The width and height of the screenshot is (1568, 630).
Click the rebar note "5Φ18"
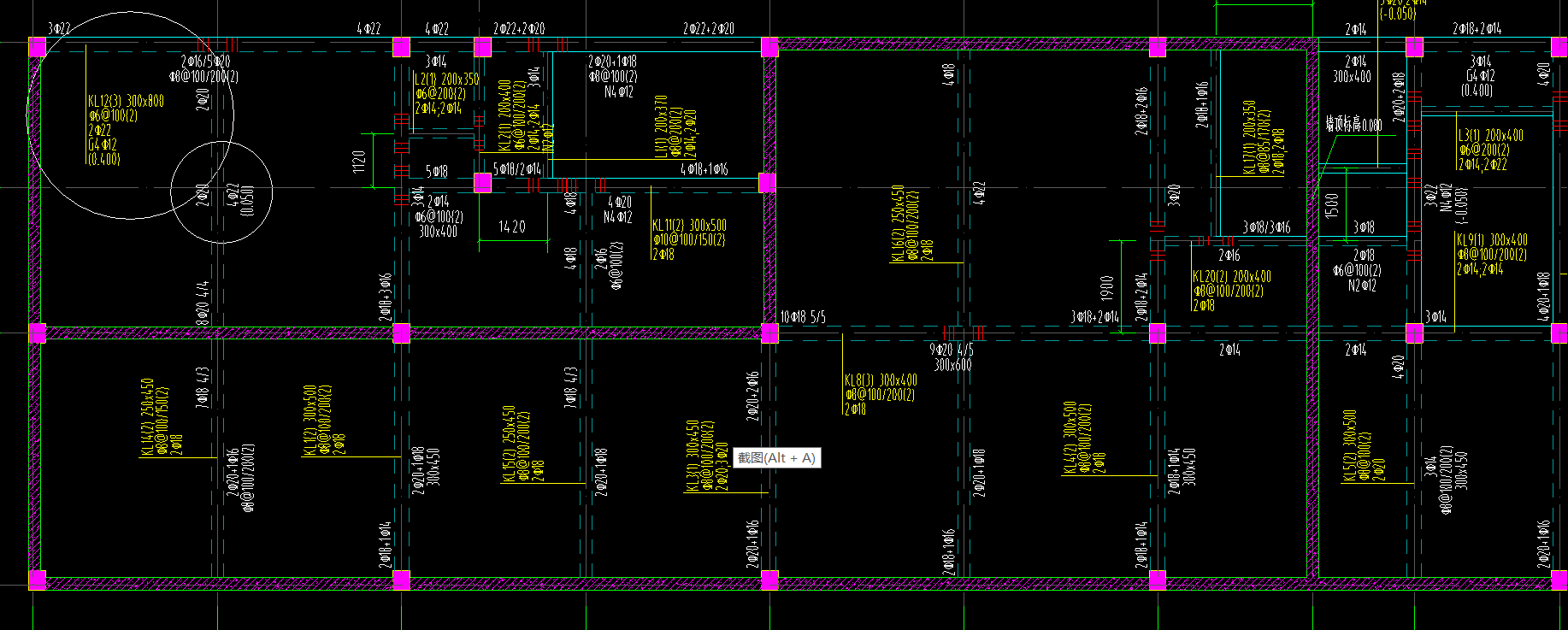437,172
